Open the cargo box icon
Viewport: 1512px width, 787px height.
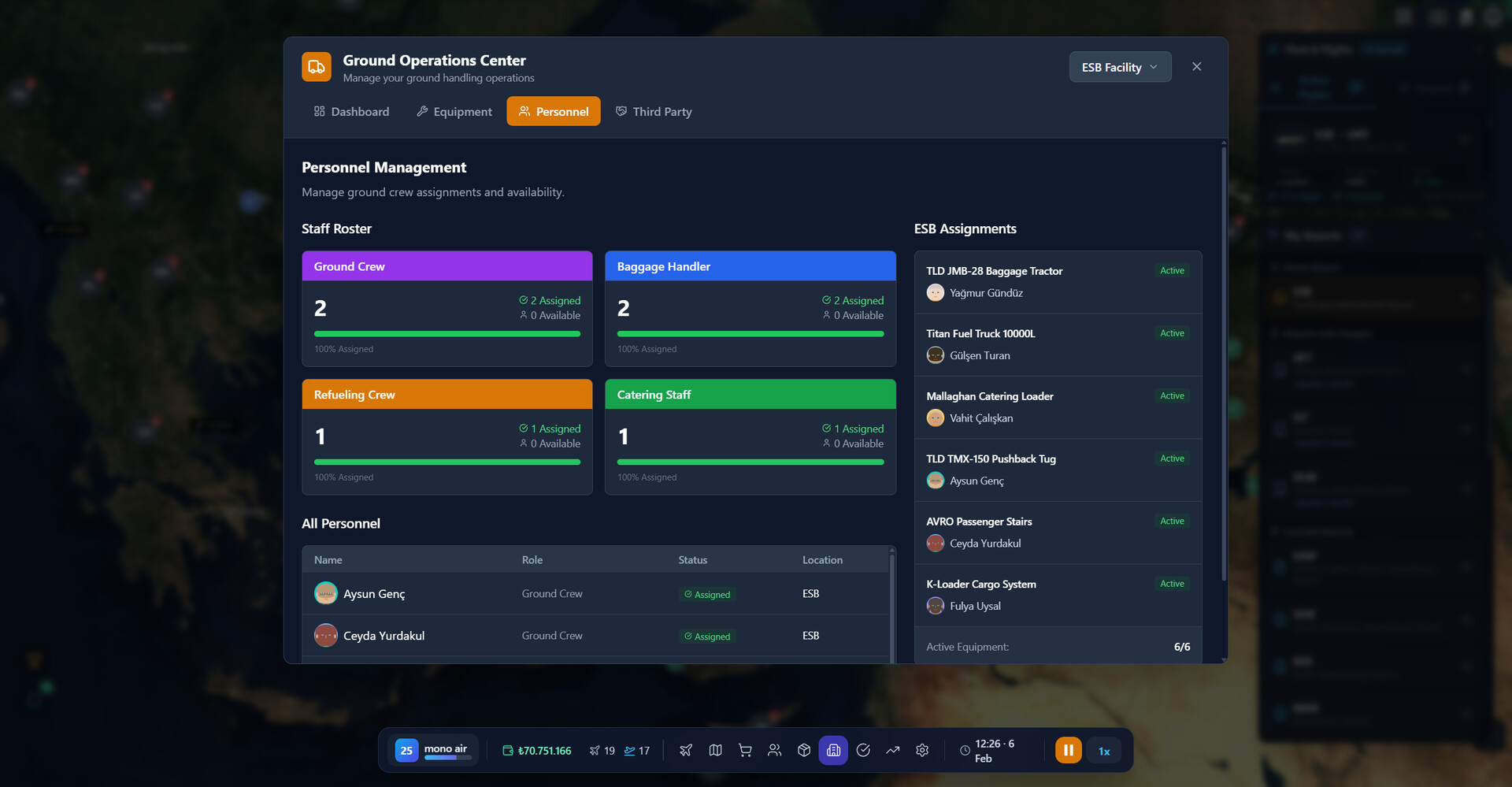(x=804, y=750)
